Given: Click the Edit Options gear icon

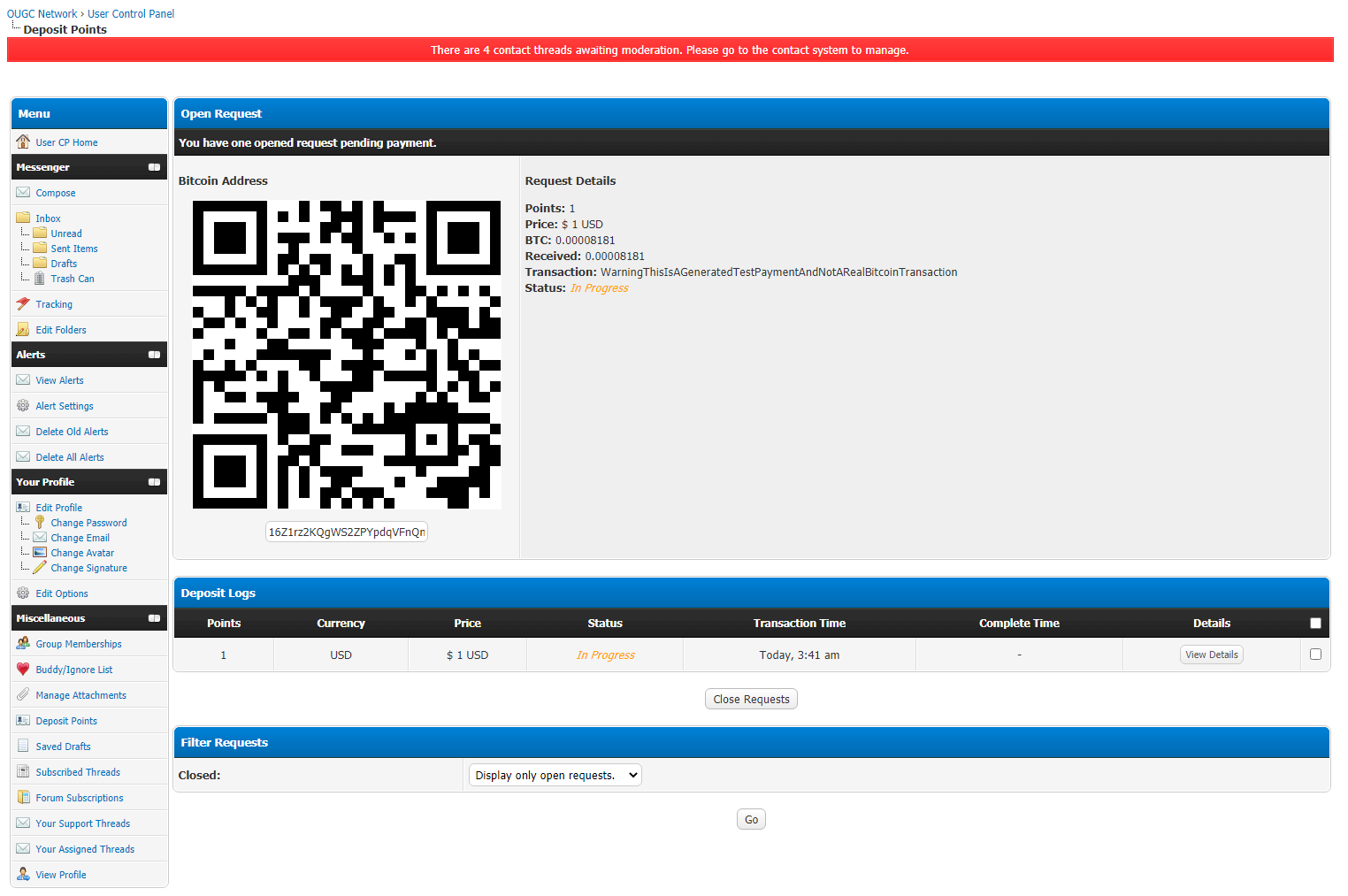Looking at the screenshot, I should [23, 593].
